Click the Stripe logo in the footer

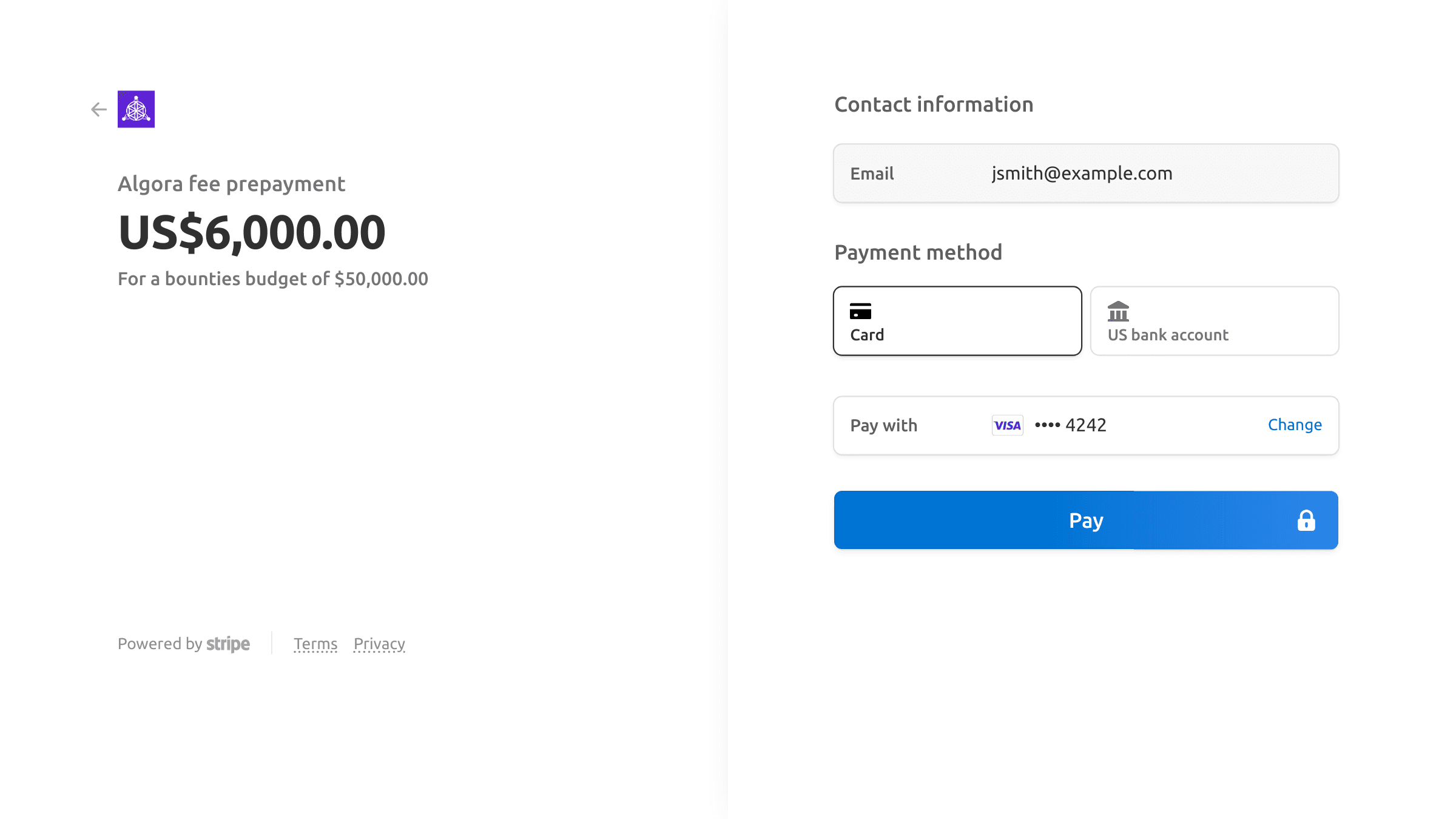[x=228, y=644]
